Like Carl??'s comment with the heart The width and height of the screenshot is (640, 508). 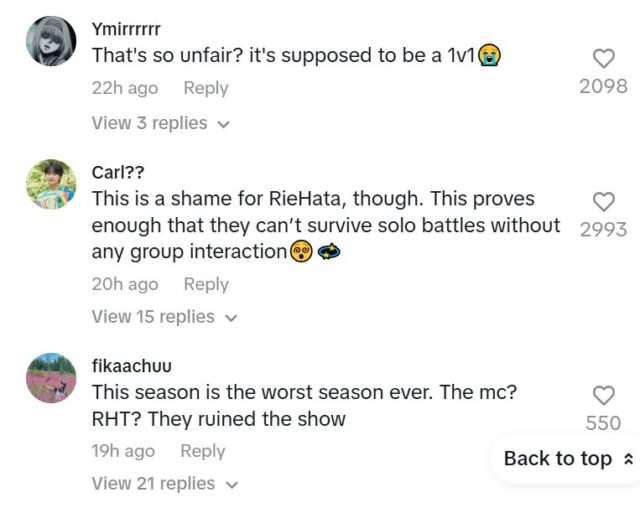603,202
